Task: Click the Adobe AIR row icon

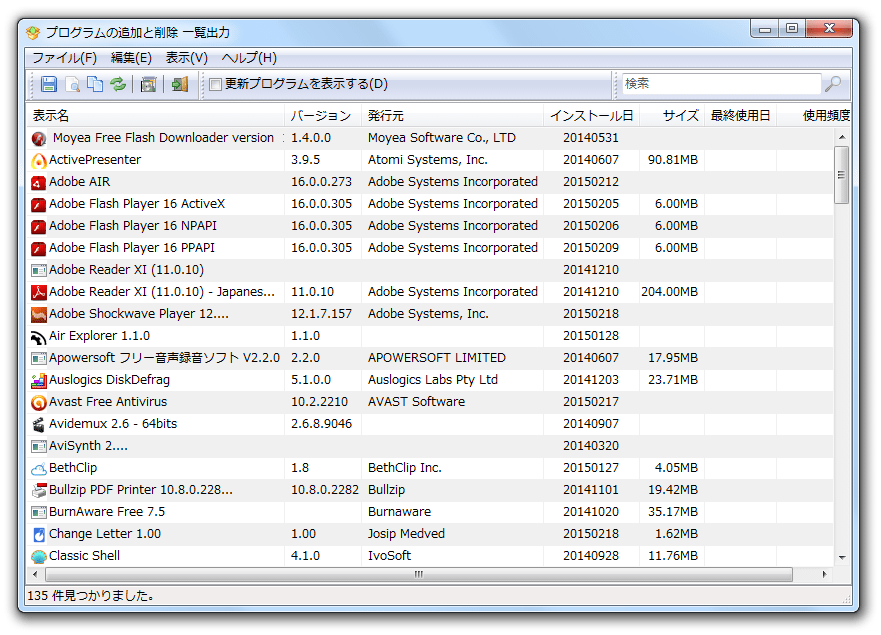Action: tap(39, 183)
